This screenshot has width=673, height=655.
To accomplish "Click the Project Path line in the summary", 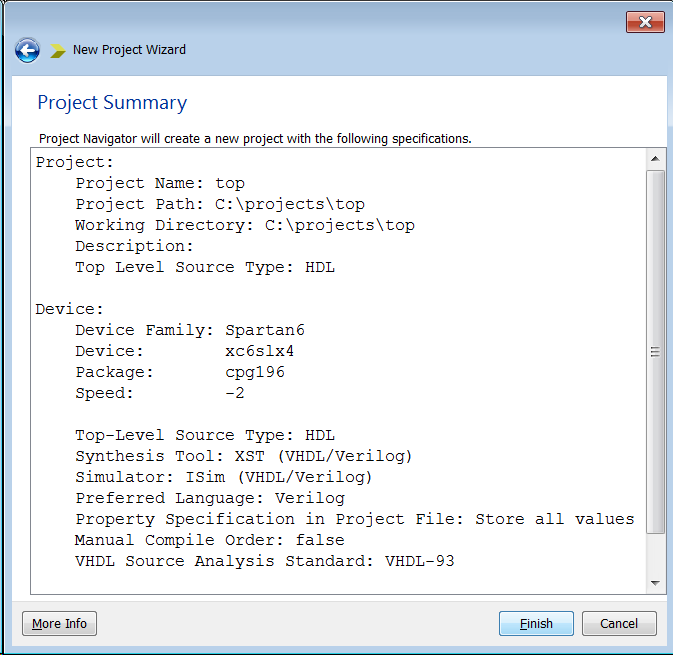I will 220,204.
